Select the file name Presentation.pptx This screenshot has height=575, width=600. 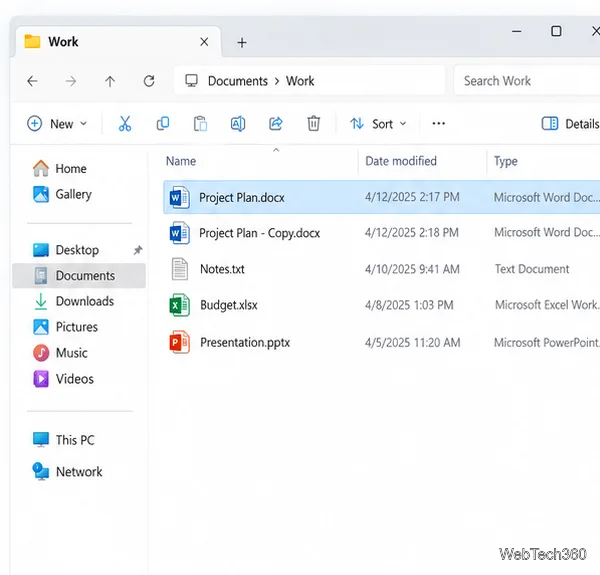(245, 342)
